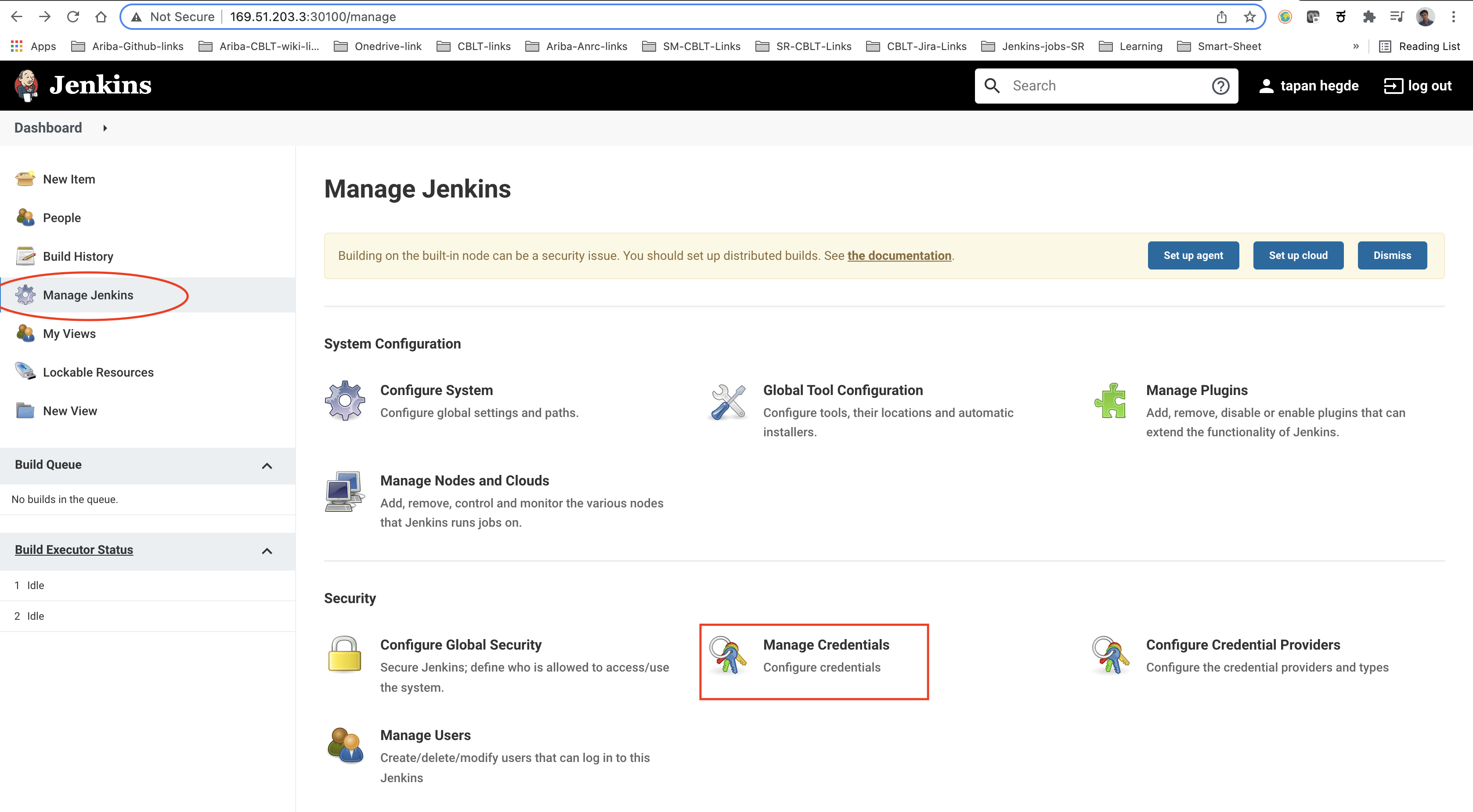The image size is (1473, 812).
Task: Select Lockable Resources in the sidebar
Action: [98, 373]
